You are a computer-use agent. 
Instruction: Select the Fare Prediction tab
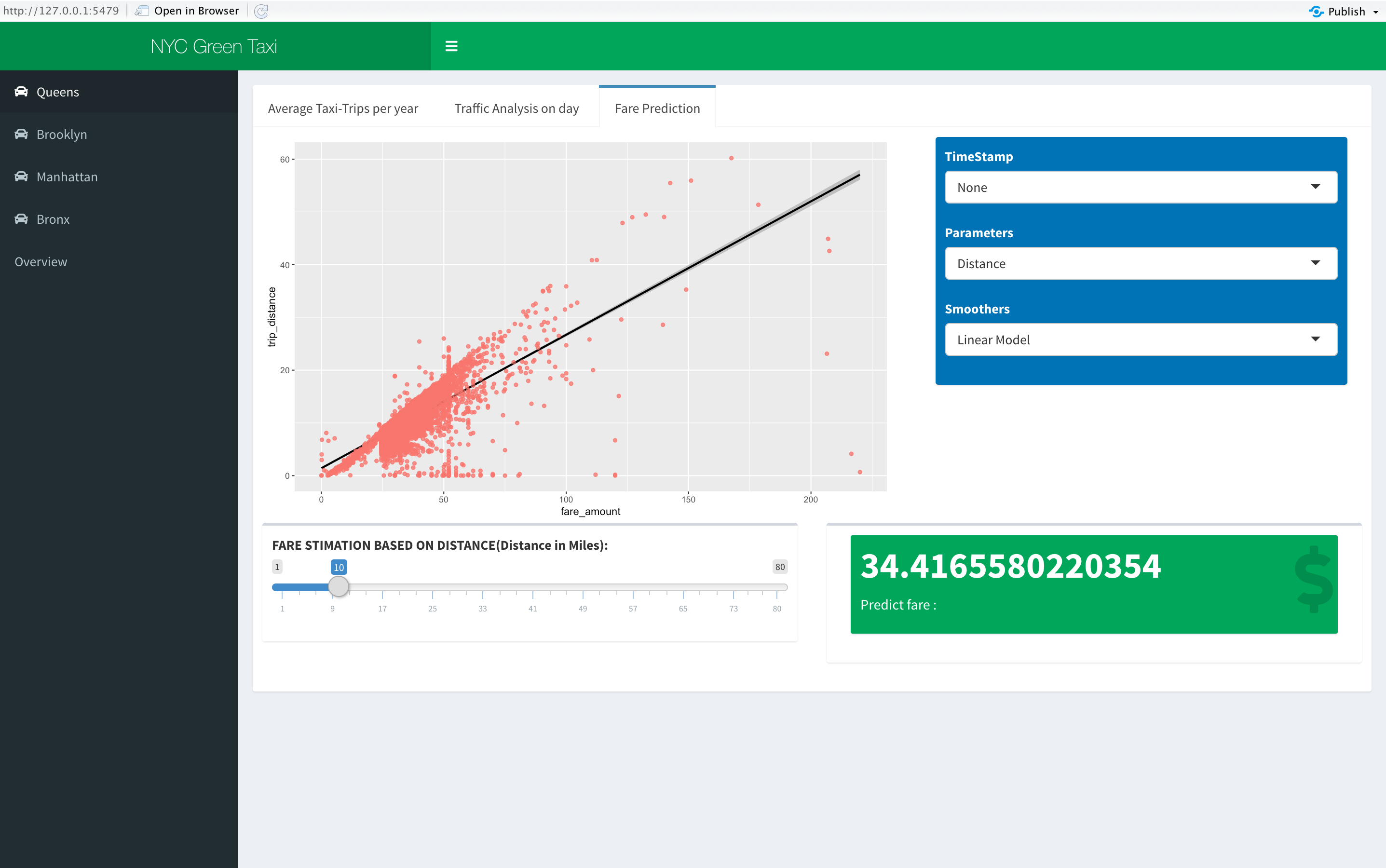657,108
